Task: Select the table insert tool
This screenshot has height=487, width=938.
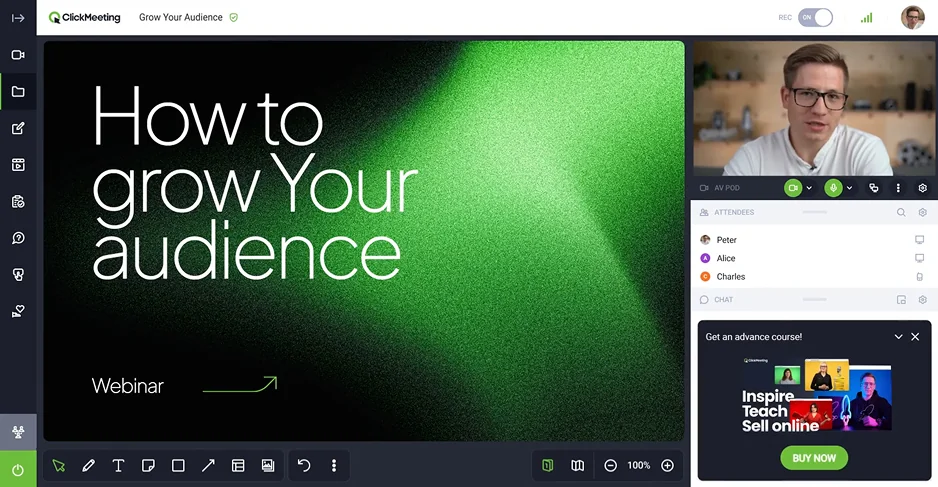Action: 238,465
